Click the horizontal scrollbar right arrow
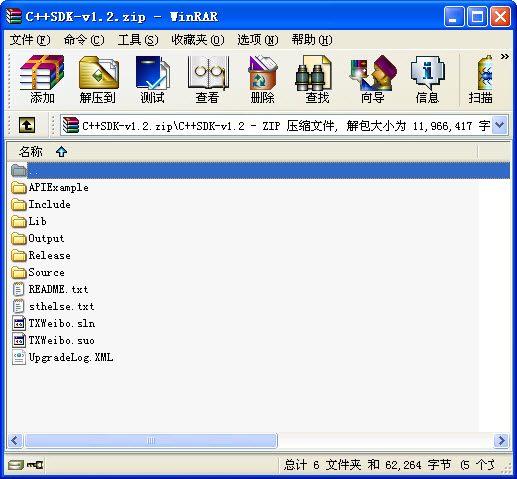The image size is (517, 479). click(501, 440)
